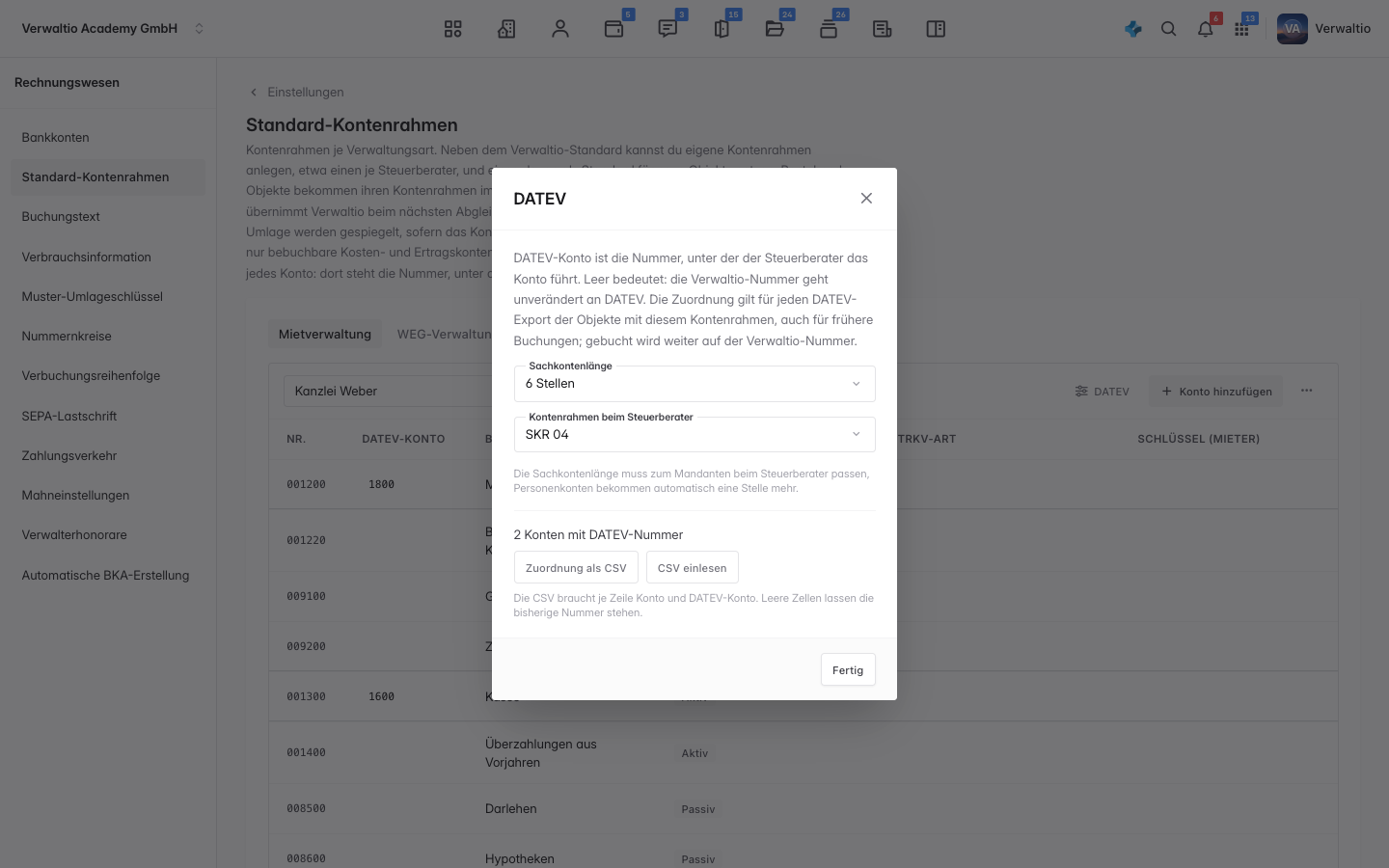The height and width of the screenshot is (868, 1389).
Task: Click the VA user avatar
Action: 1293,29
